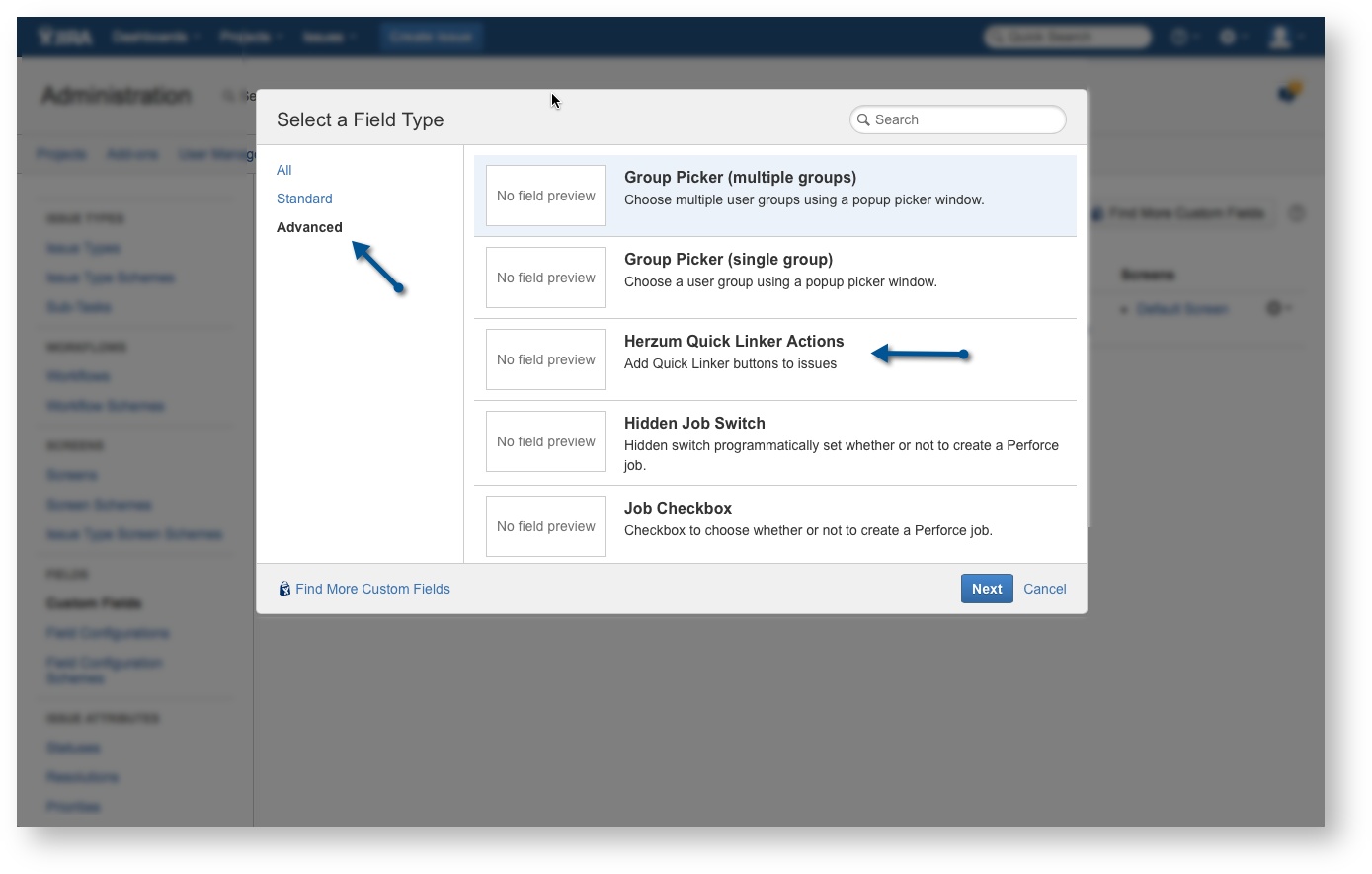Click the Job Checkbox field preview thumbnail
The width and height of the screenshot is (1372, 874).
545,526
